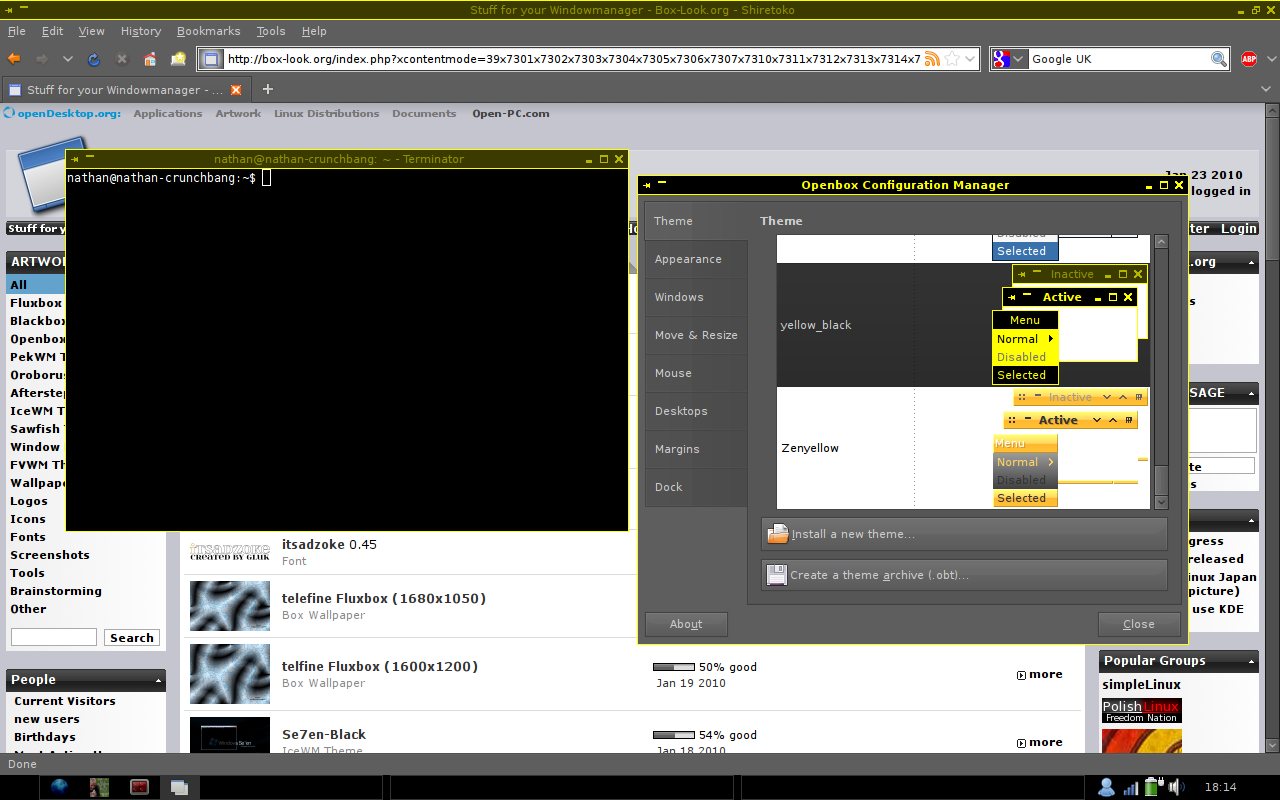Click the search magnifier icon
Image resolution: width=1280 pixels, height=800 pixels.
pyautogui.click(x=1219, y=59)
